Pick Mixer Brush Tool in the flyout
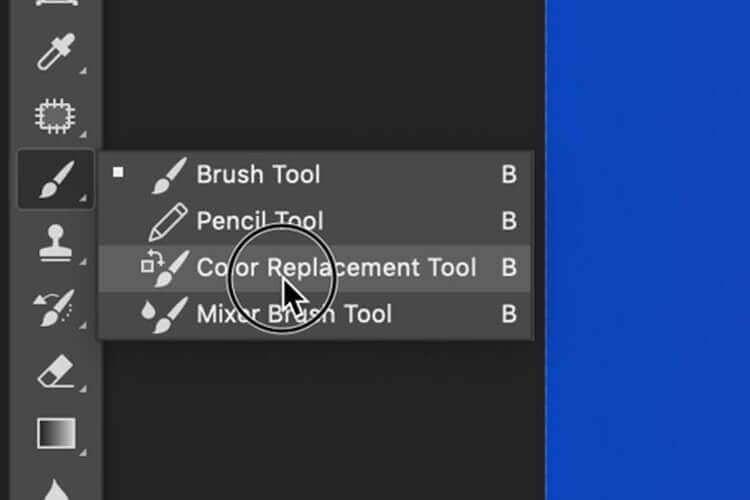The image size is (750, 500). (x=294, y=315)
